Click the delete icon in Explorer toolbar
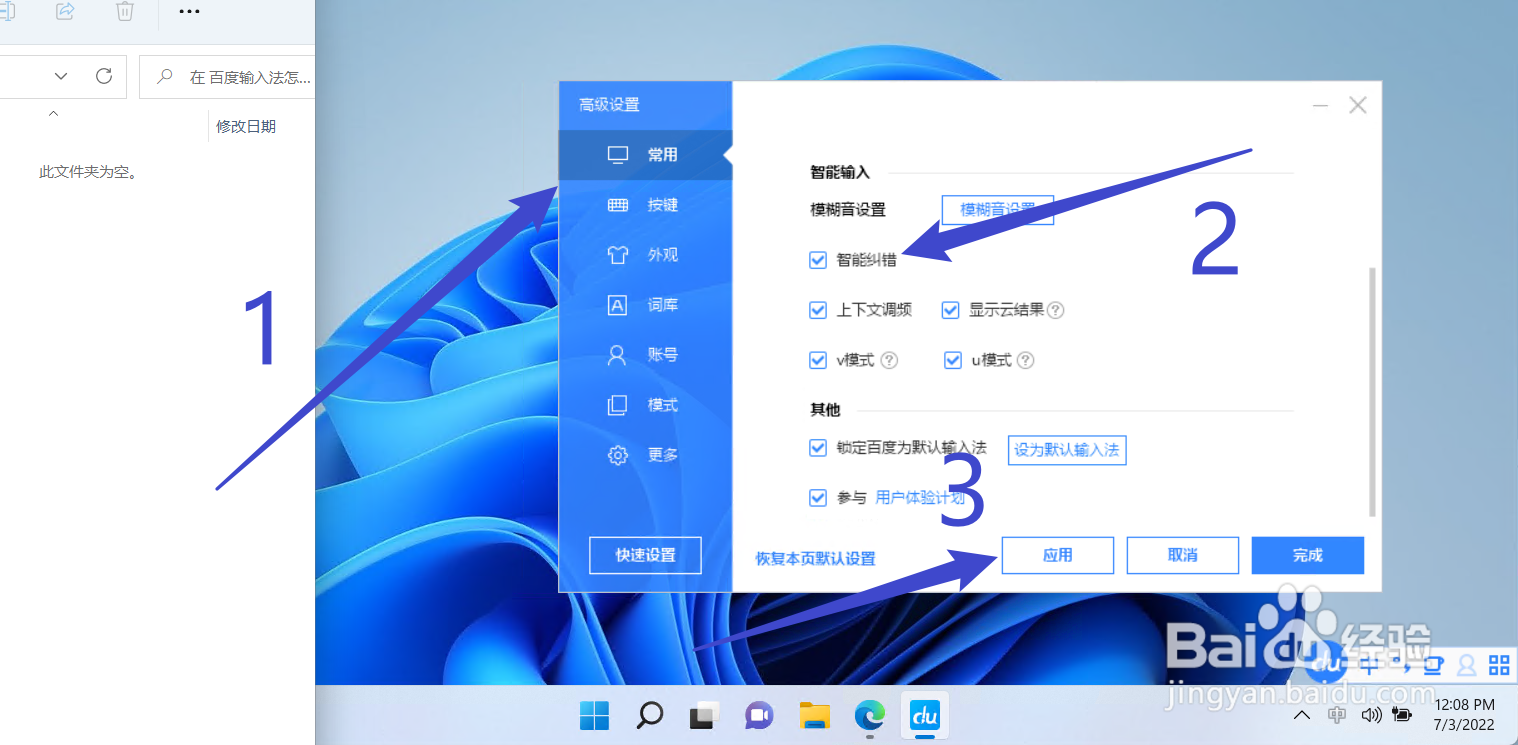The image size is (1518, 745). click(124, 12)
